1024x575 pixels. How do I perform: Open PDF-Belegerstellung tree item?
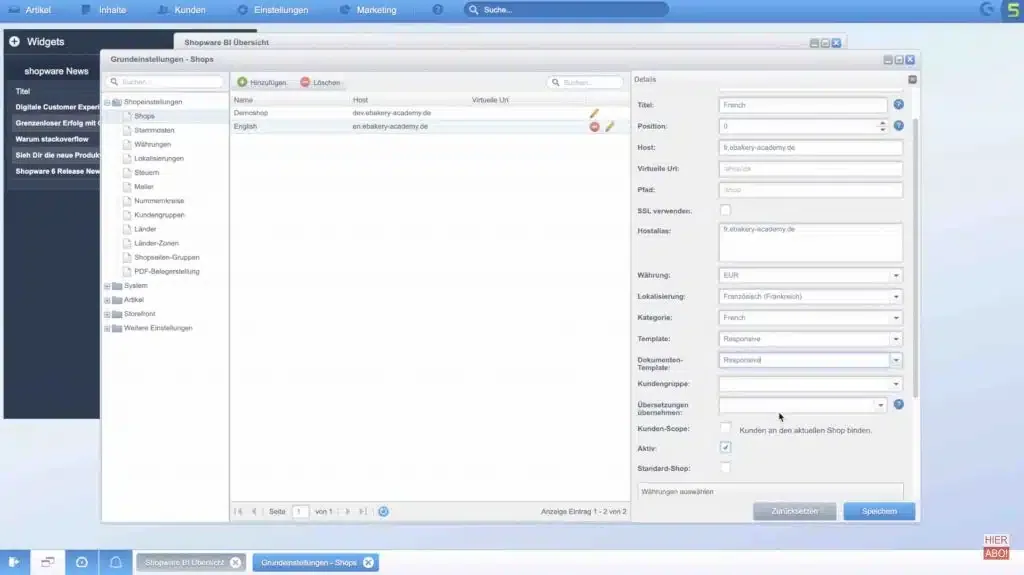pos(167,272)
